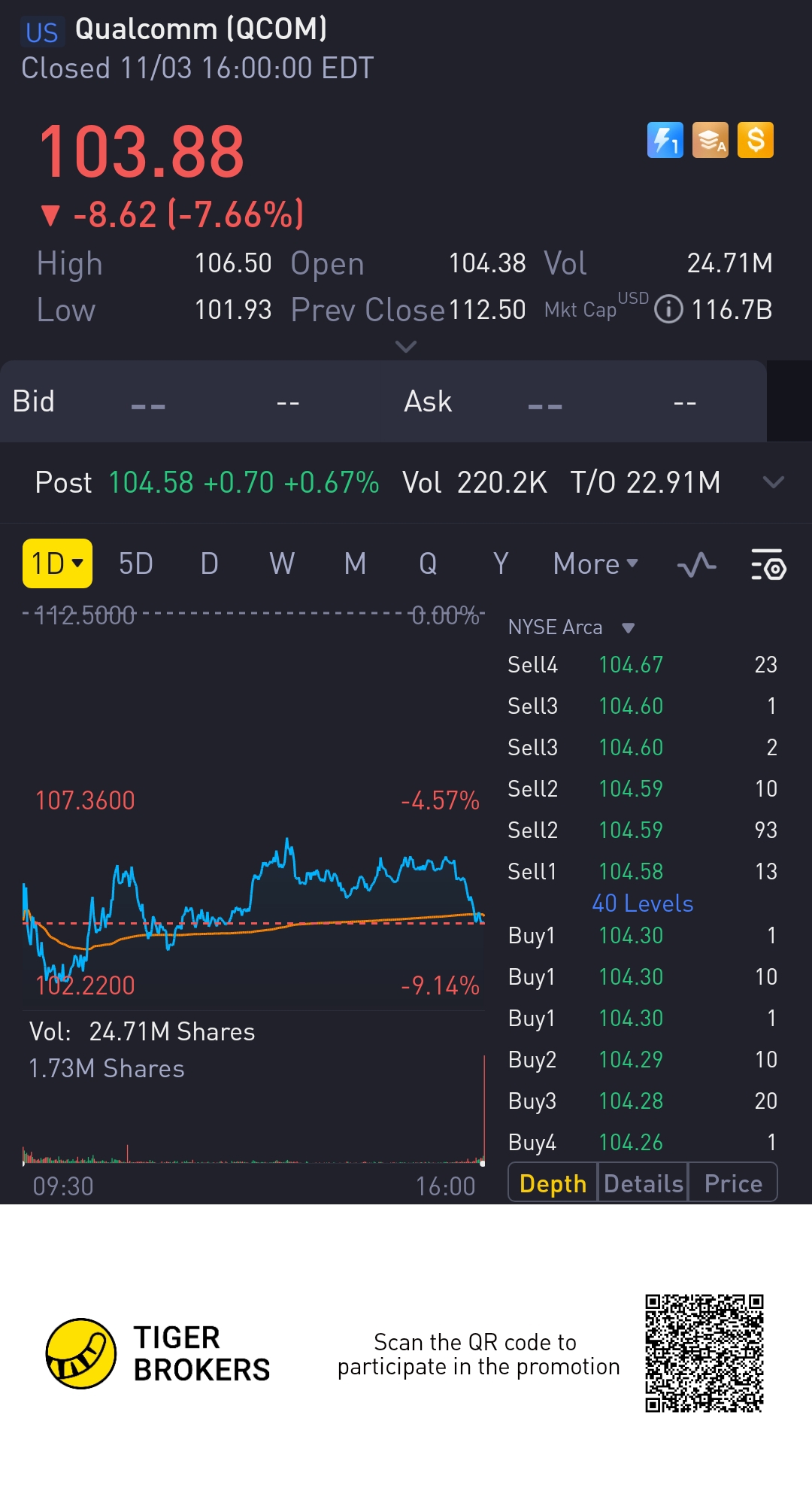The width and height of the screenshot is (812, 1503).
Task: Tap the Sell1 104.58 order row
Action: tap(642, 871)
